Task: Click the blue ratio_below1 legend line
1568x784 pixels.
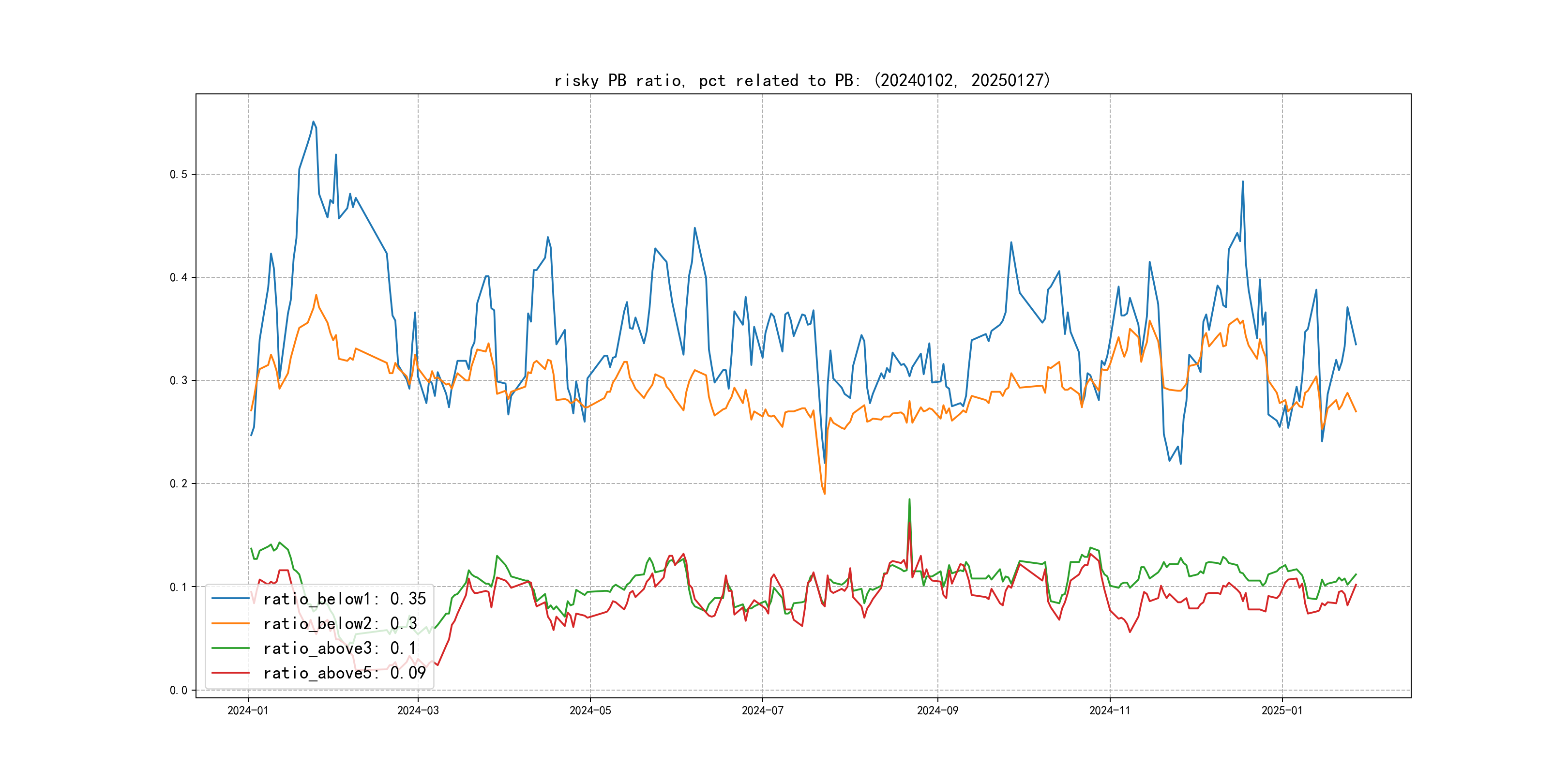Action: [230, 598]
